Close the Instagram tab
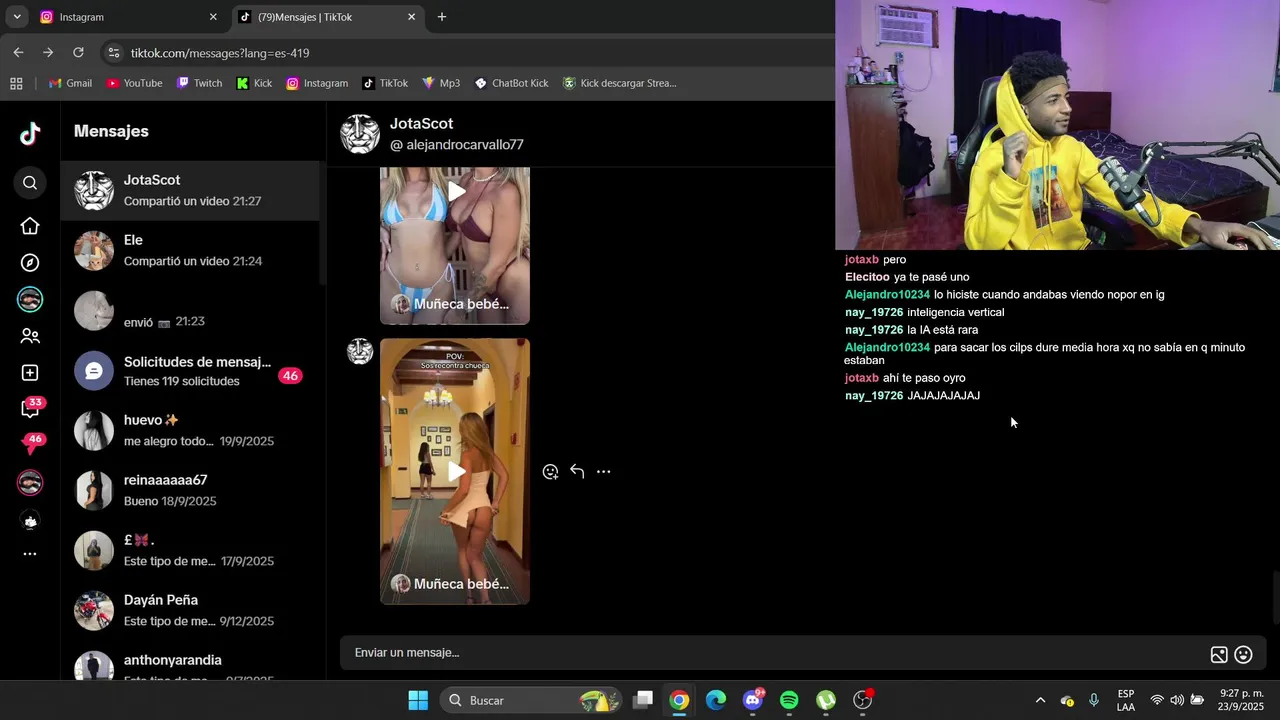 click(213, 17)
